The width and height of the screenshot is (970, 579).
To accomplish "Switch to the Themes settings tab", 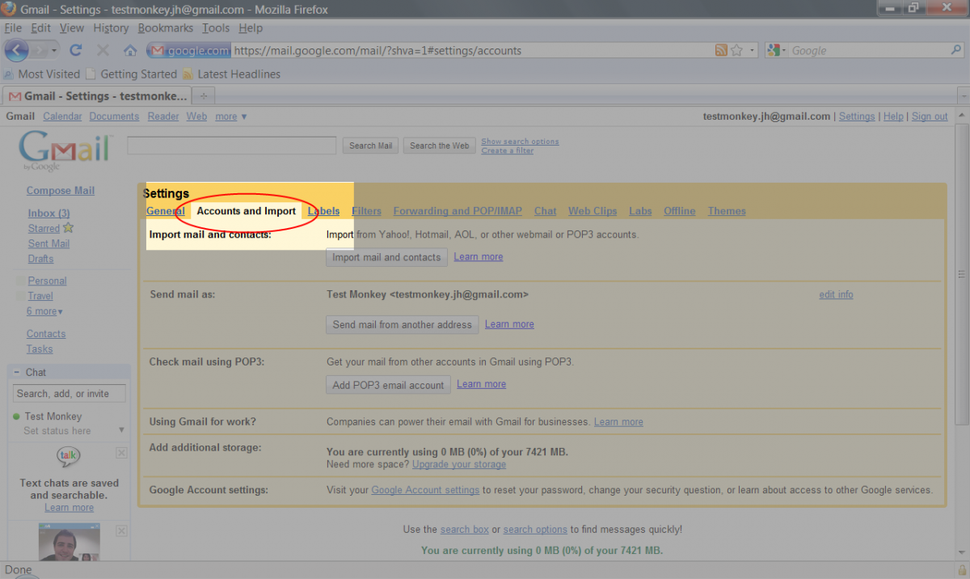I will point(726,211).
